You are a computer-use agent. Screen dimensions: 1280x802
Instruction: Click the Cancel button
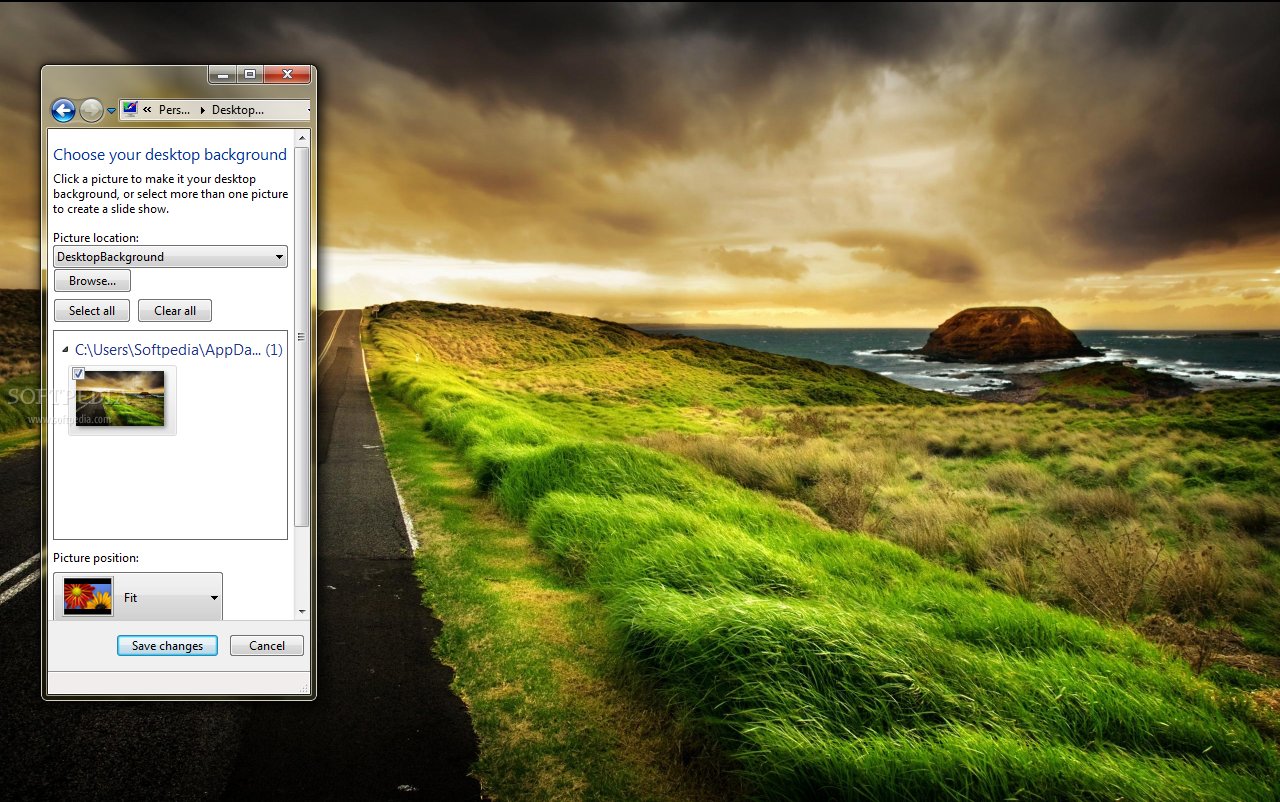point(267,646)
